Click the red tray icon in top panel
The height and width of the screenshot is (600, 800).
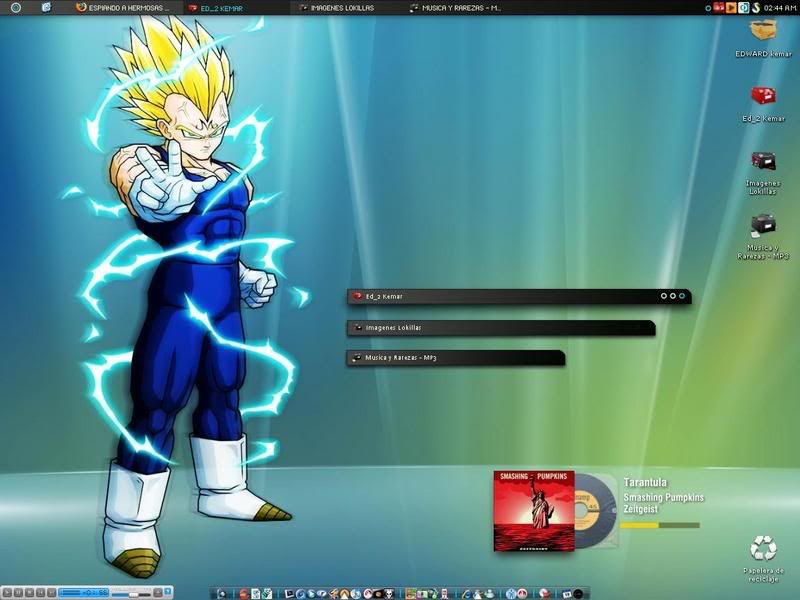(x=719, y=8)
